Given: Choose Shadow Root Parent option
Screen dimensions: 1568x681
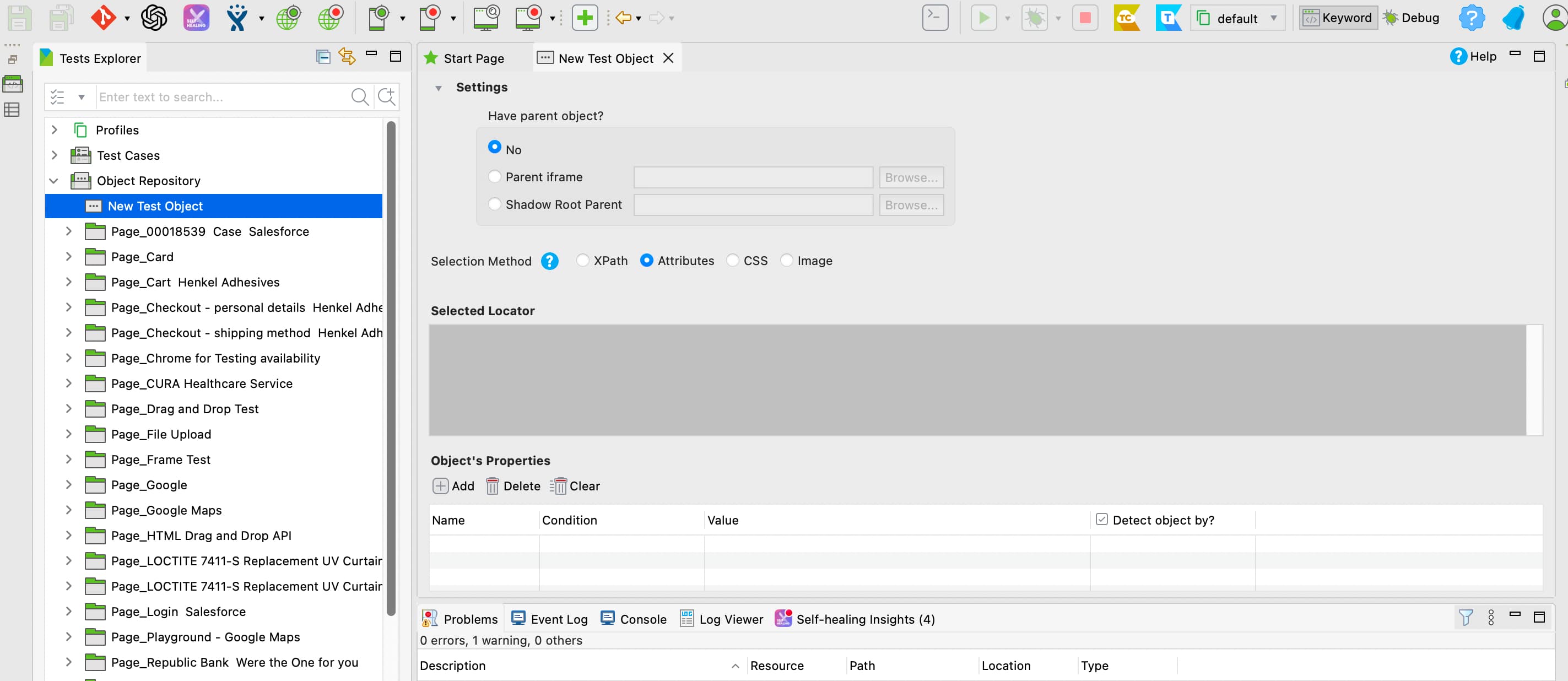Looking at the screenshot, I should [494, 204].
